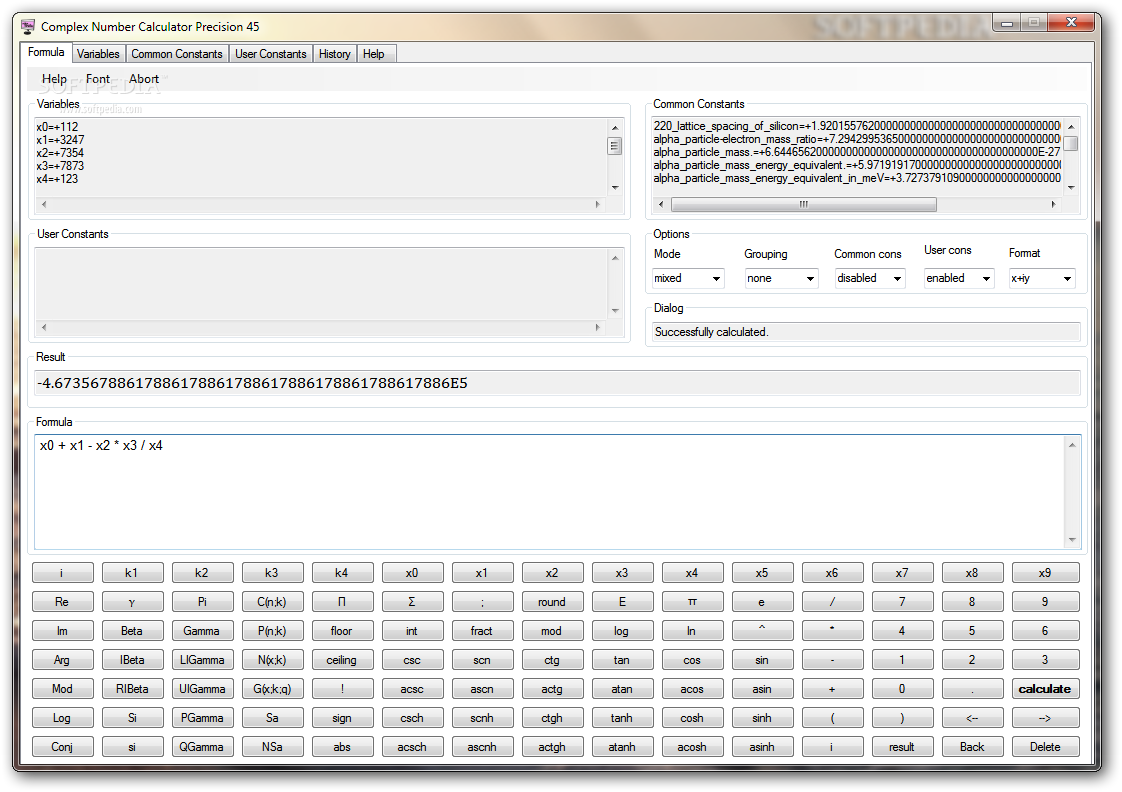This screenshot has height=792, width=1122.
Task: Open the User cons dropdown set to enabled
Action: pos(958,278)
